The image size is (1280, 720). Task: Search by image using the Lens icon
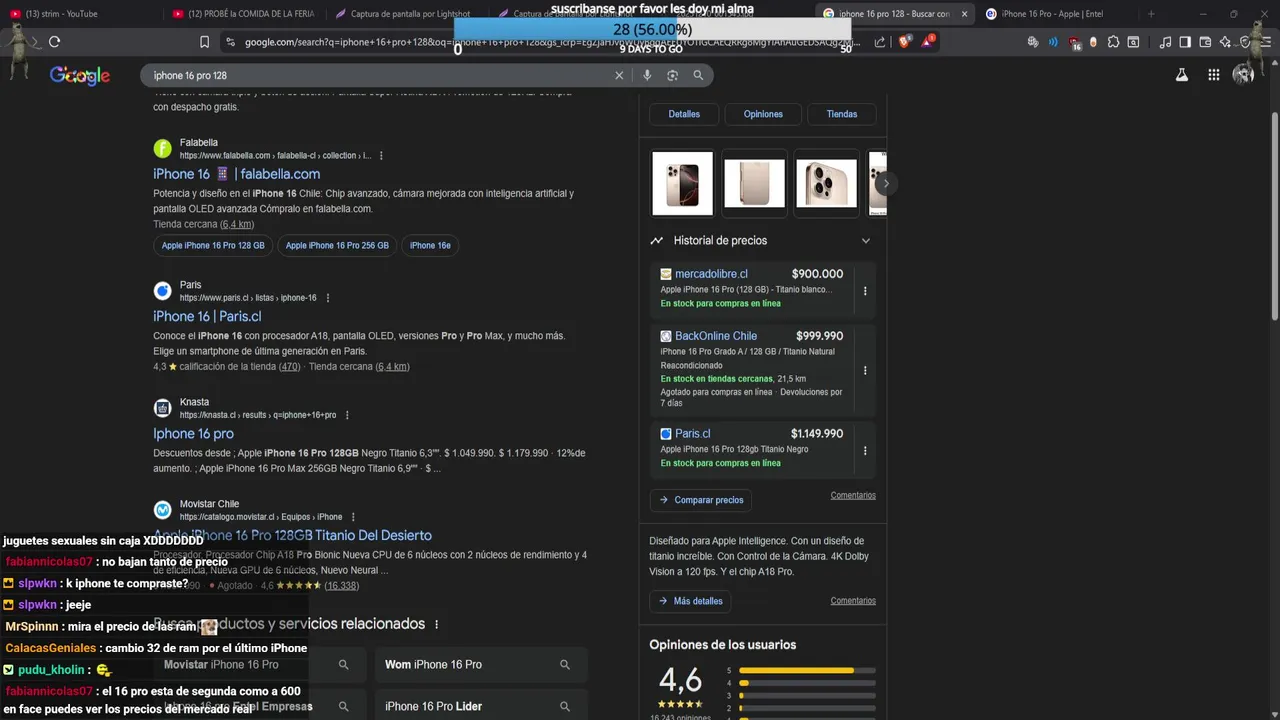(x=672, y=75)
